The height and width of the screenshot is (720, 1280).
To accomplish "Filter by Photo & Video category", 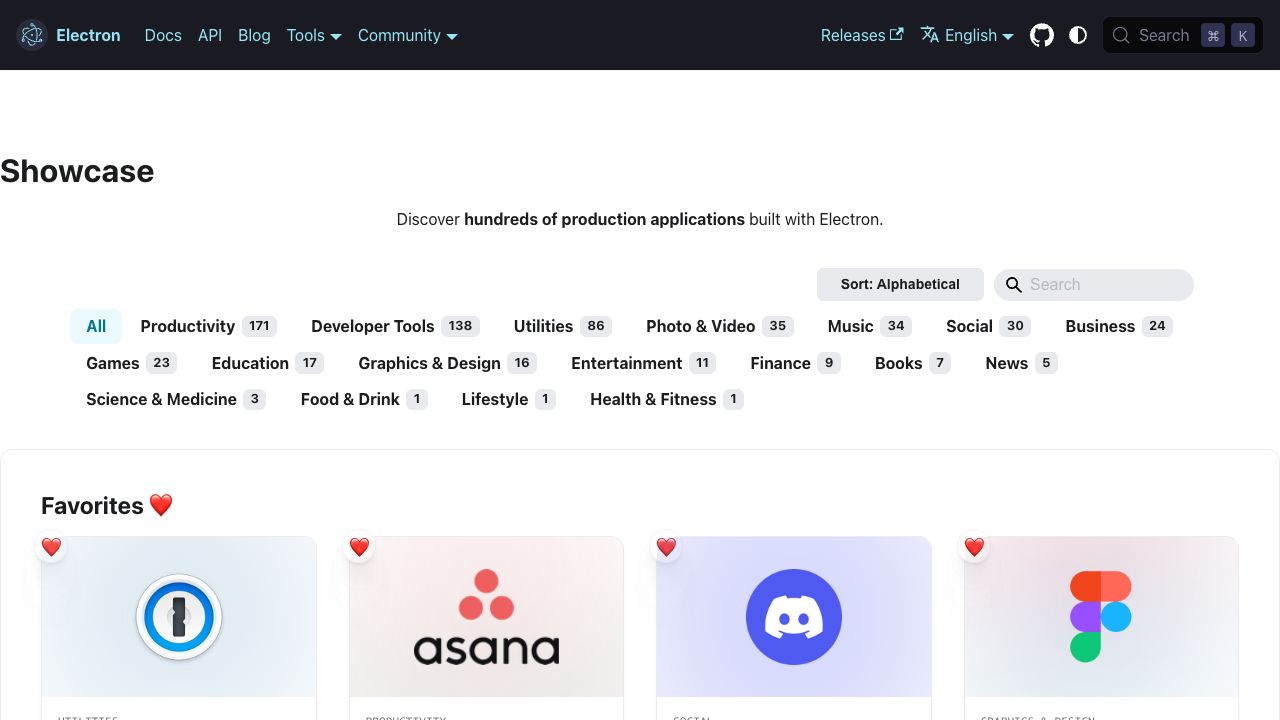I will (720, 326).
